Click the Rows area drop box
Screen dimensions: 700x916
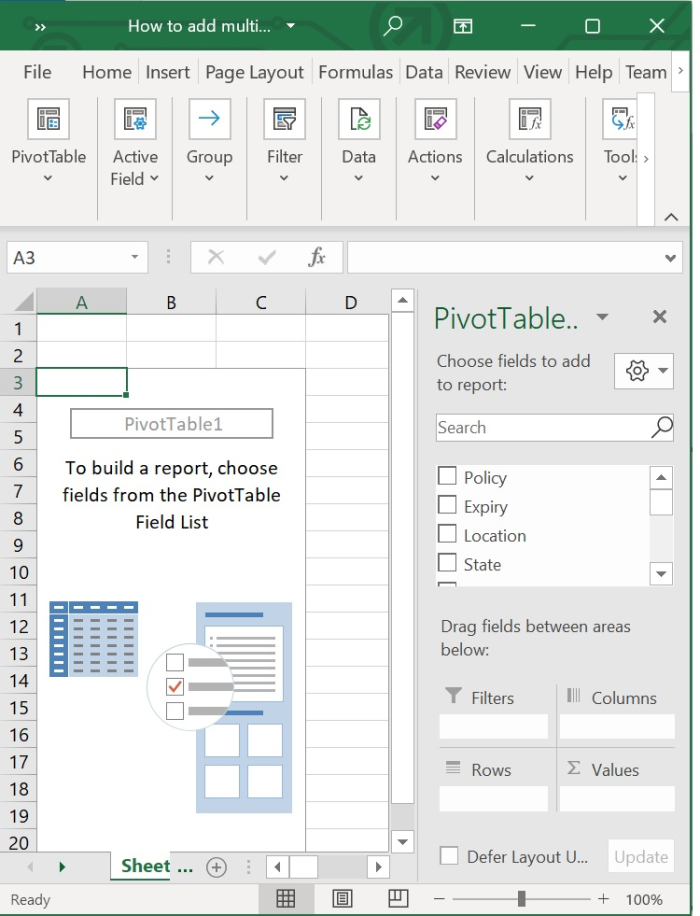coord(494,798)
